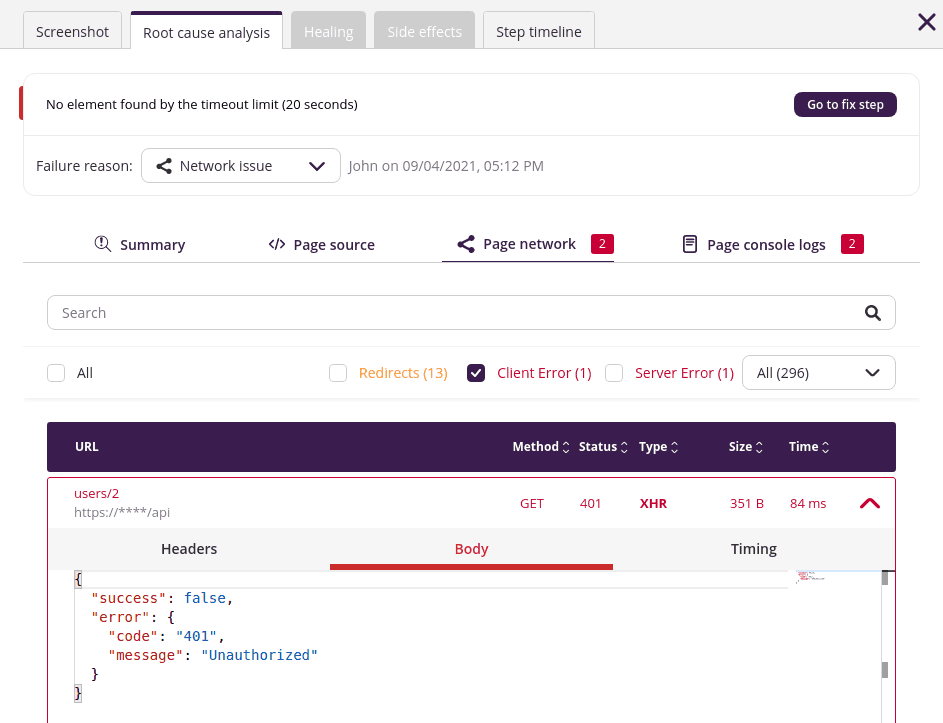Viewport: 943px width, 723px height.
Task: Open the Healing tab
Action: coord(328,31)
